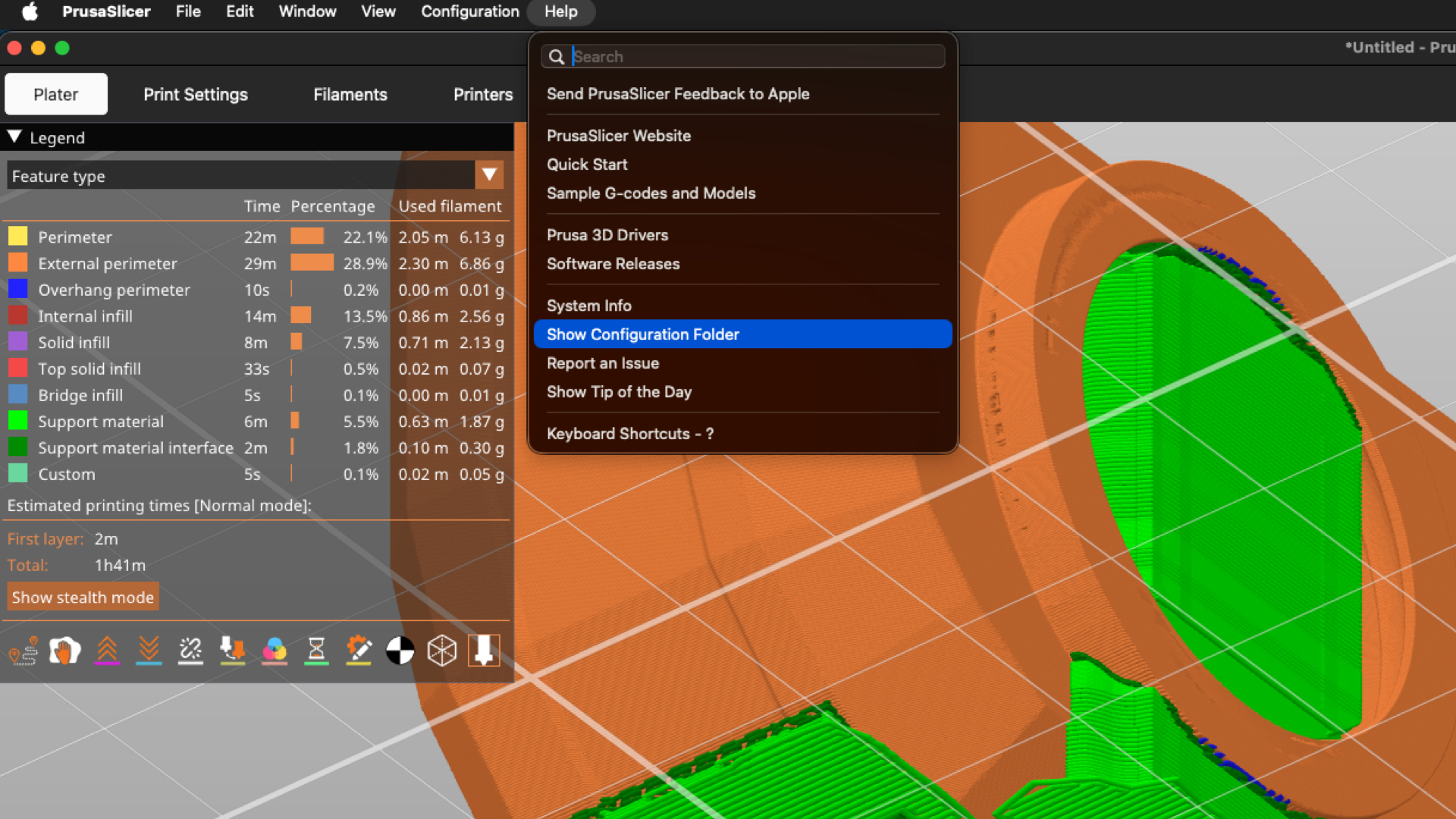Toggle Custom feature visibility swatch

point(17,474)
